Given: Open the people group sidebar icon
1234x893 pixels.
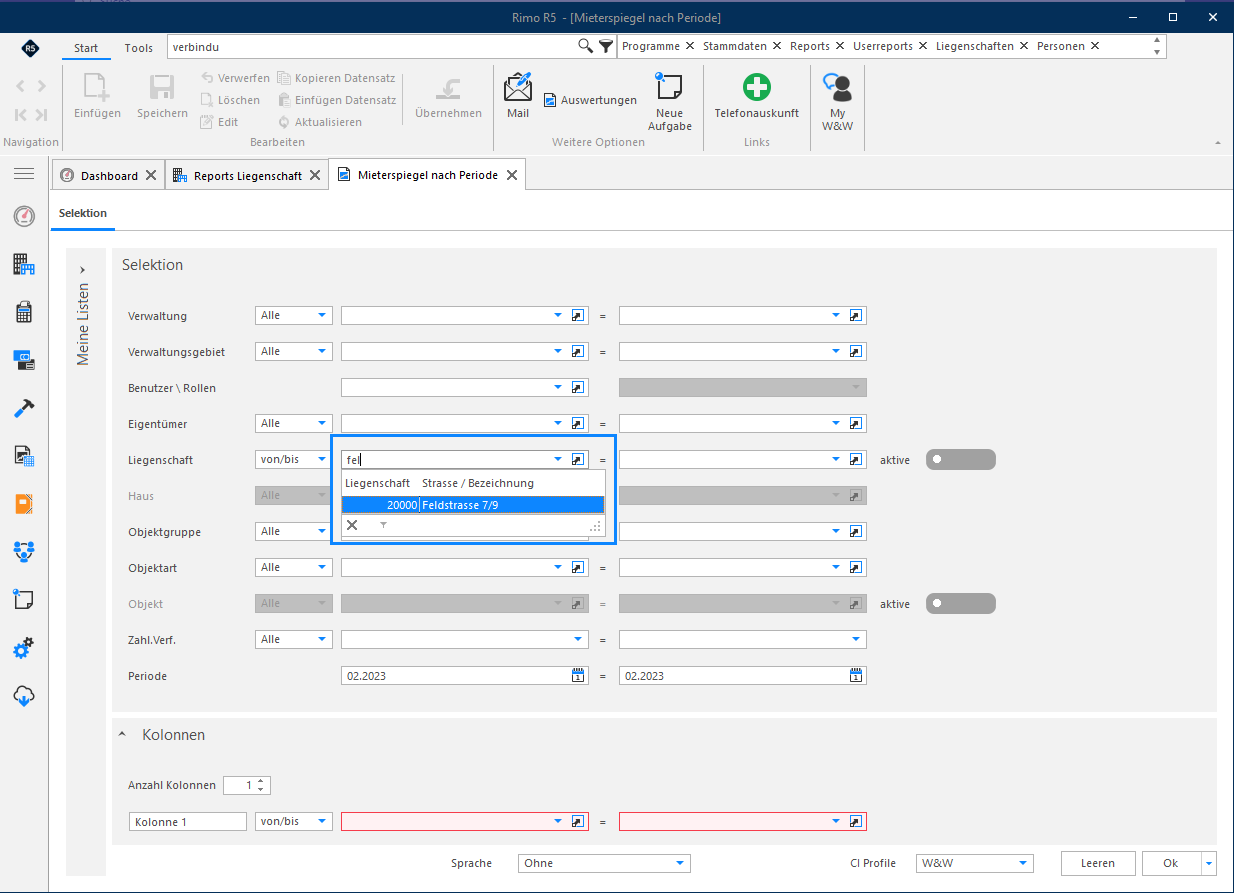Looking at the screenshot, I should pos(24,552).
